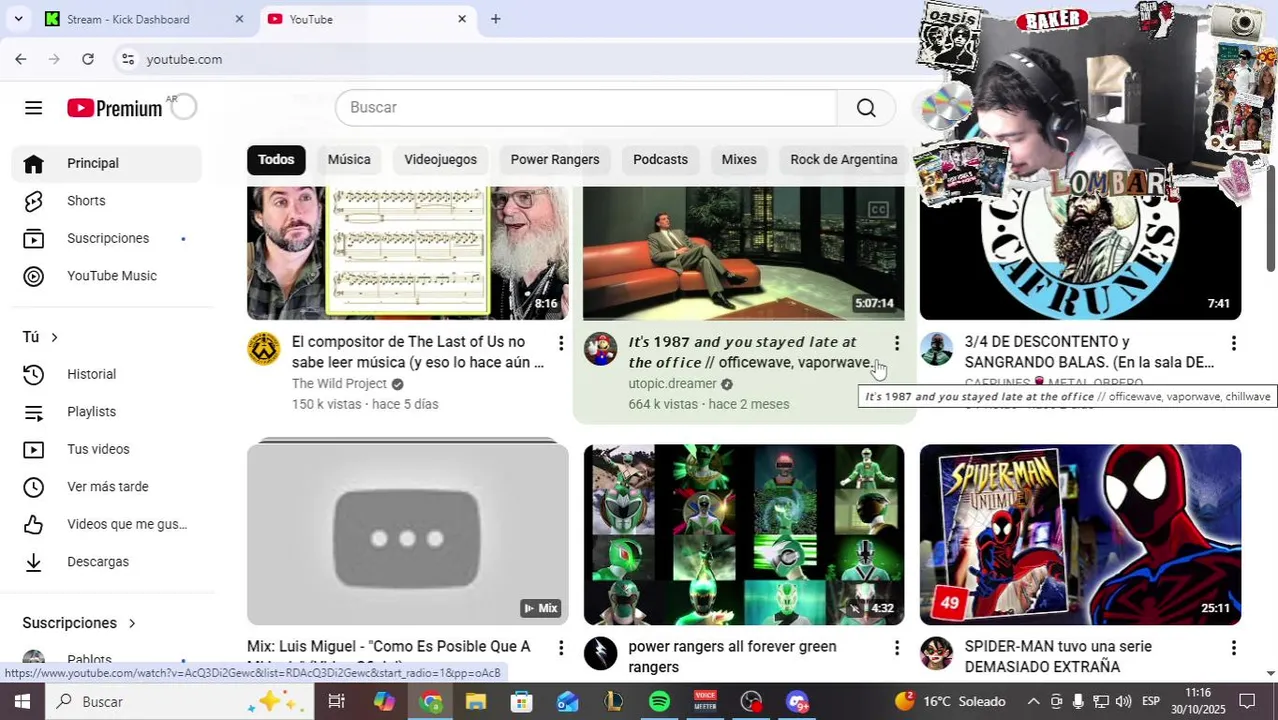The height and width of the screenshot is (720, 1278).
Task: Open the 1987 officewave video thumbnail
Action: coord(743,253)
